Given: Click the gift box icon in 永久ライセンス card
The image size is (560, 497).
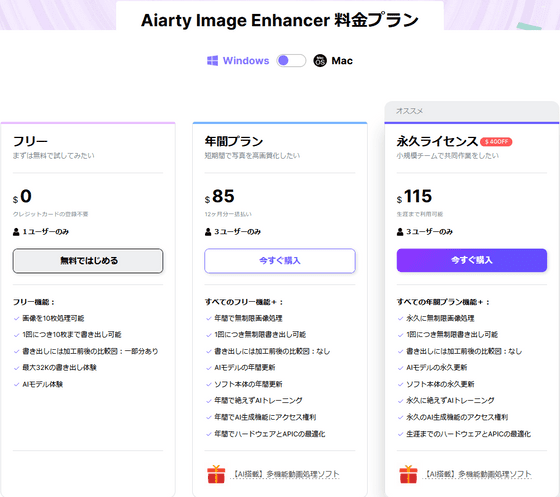Looking at the screenshot, I should (x=408, y=474).
